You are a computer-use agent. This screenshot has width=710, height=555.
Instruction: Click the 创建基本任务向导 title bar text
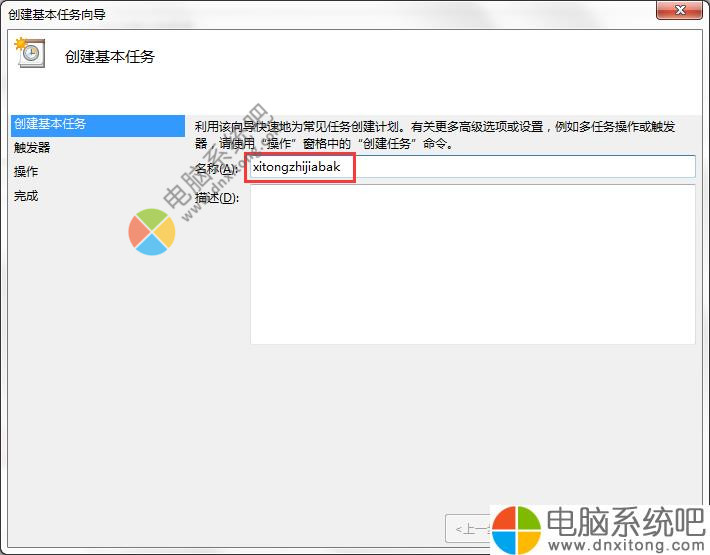click(x=57, y=14)
